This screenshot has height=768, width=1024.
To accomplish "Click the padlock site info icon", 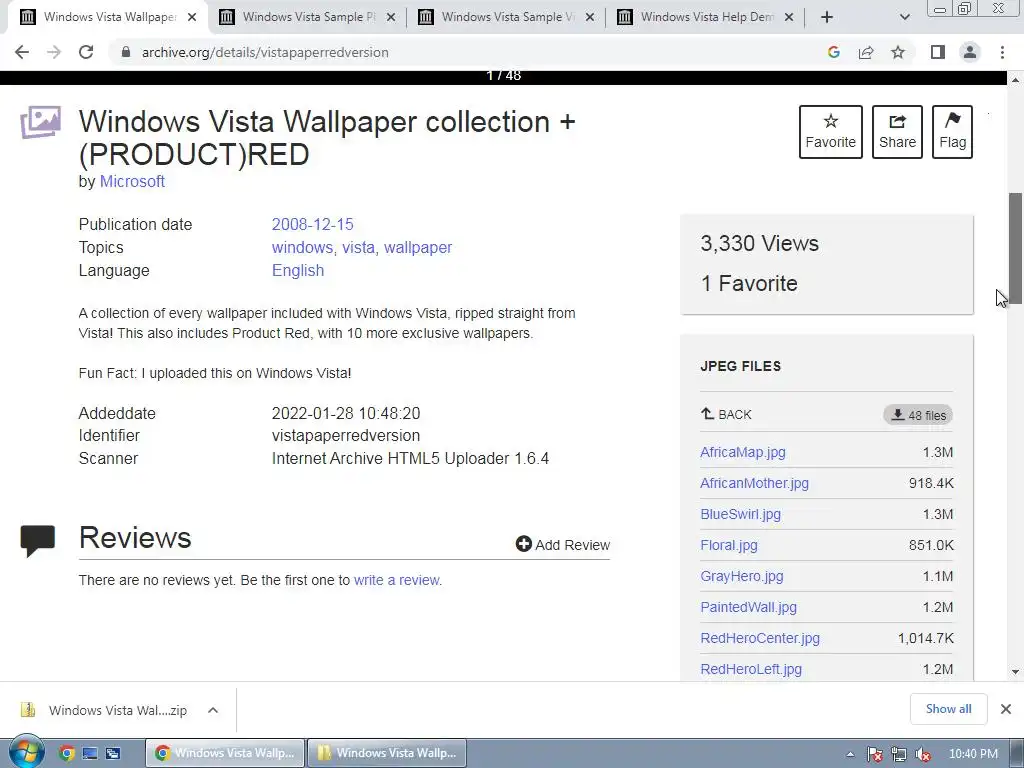I will tap(126, 52).
